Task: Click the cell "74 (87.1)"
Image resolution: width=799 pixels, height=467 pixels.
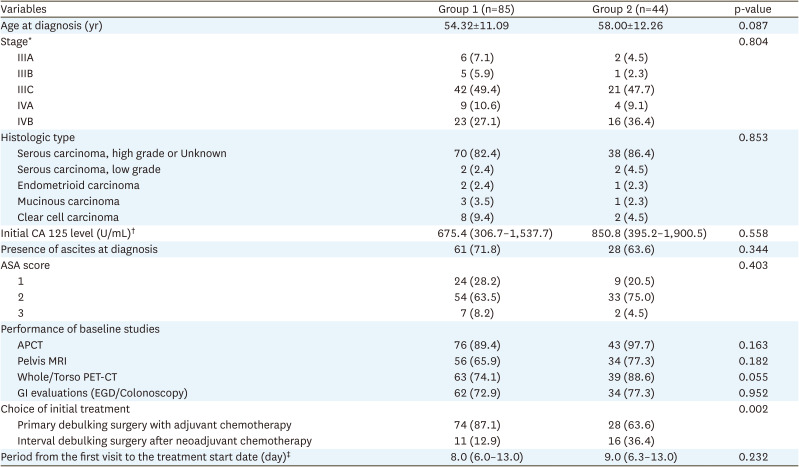Action: (477, 425)
